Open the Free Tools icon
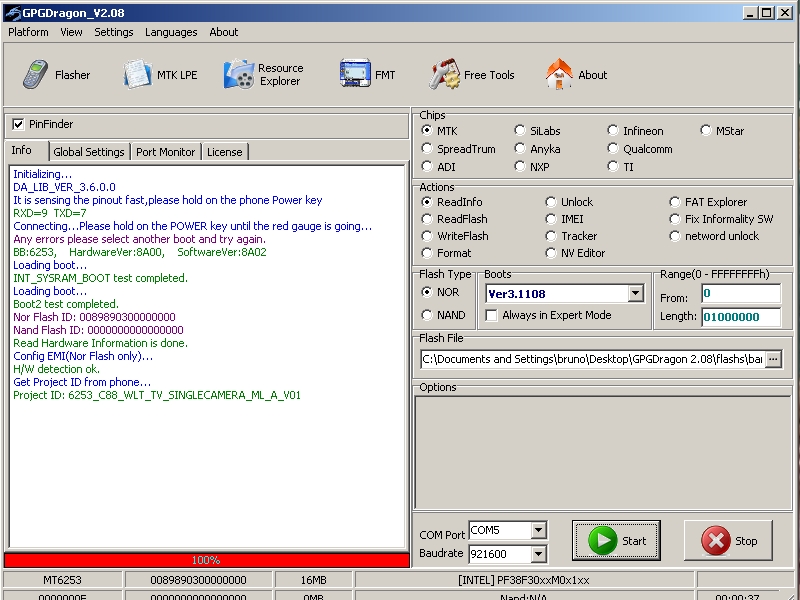This screenshot has width=800, height=600. (444, 74)
